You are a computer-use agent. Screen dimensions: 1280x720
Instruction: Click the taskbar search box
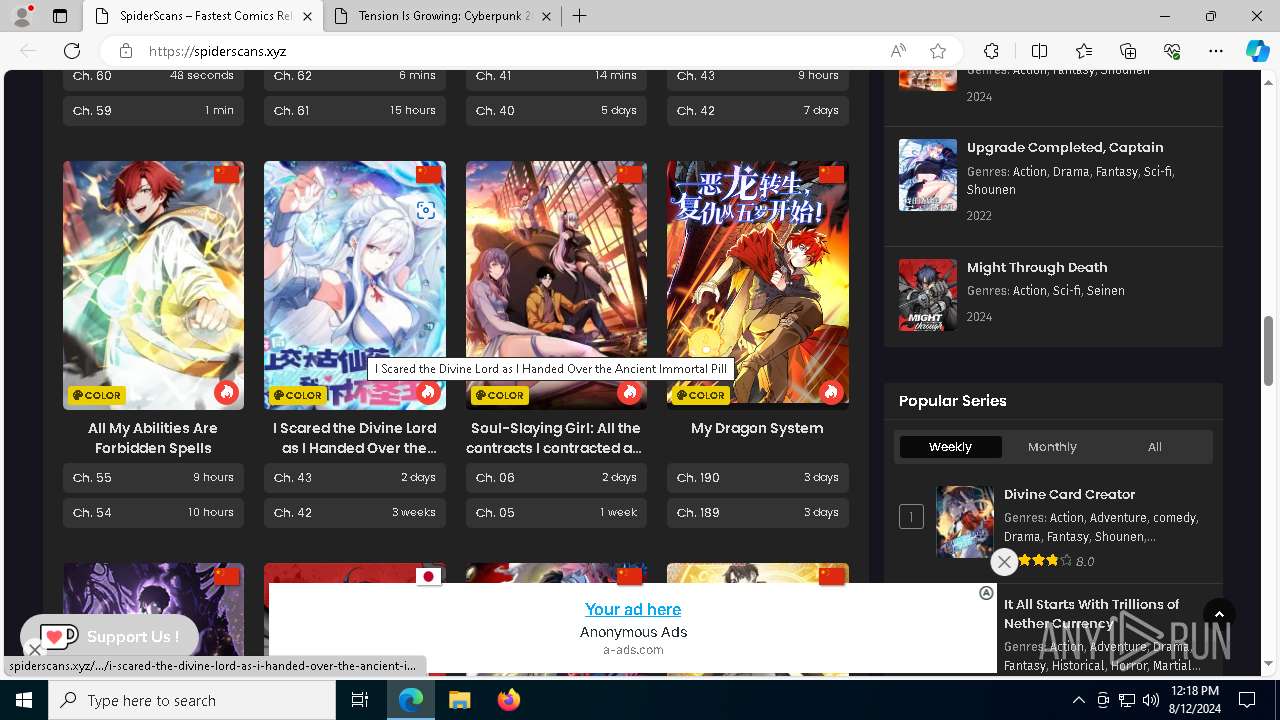pos(192,700)
